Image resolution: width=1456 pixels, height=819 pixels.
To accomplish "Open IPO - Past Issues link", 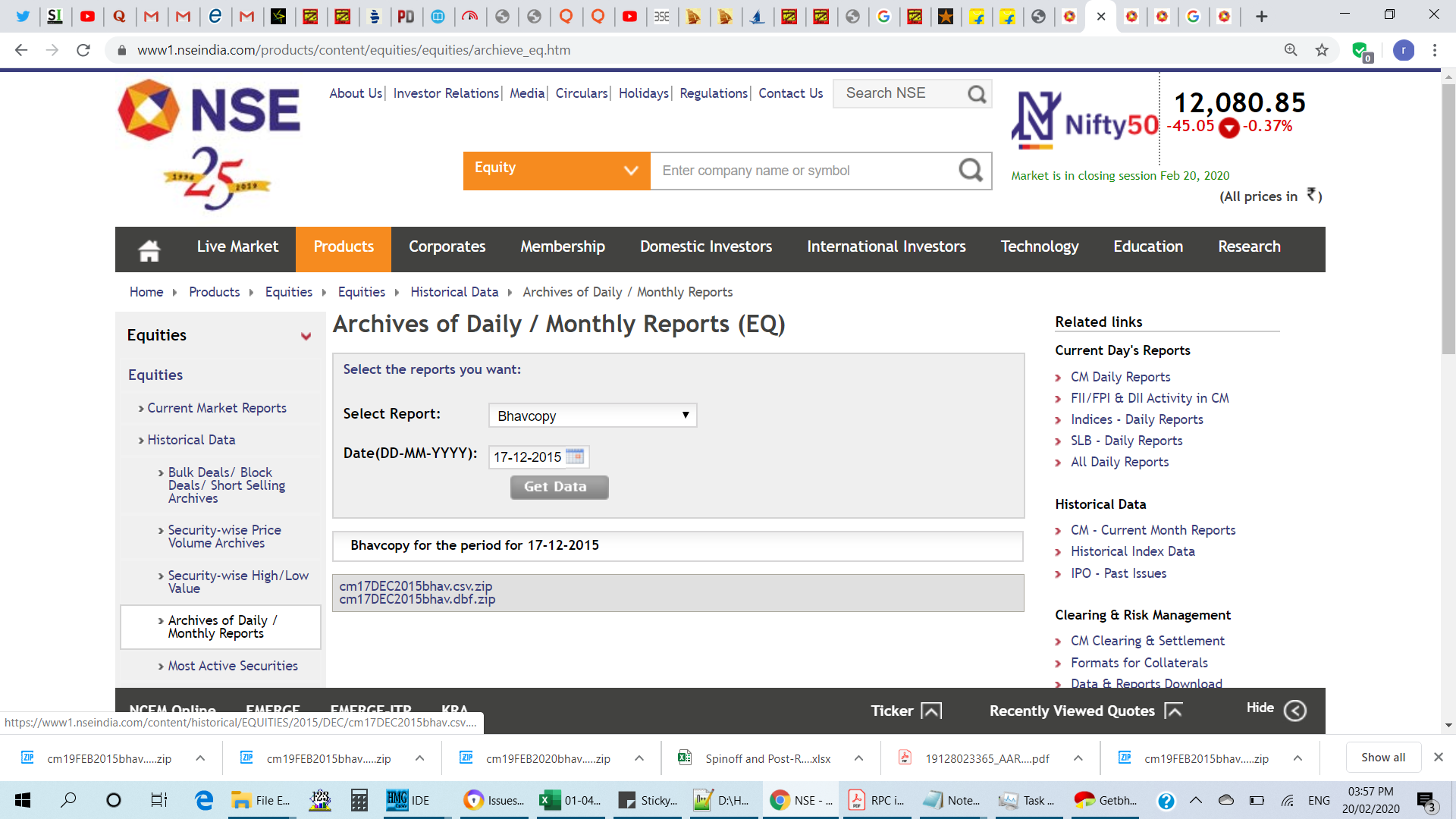I will pos(1119,573).
